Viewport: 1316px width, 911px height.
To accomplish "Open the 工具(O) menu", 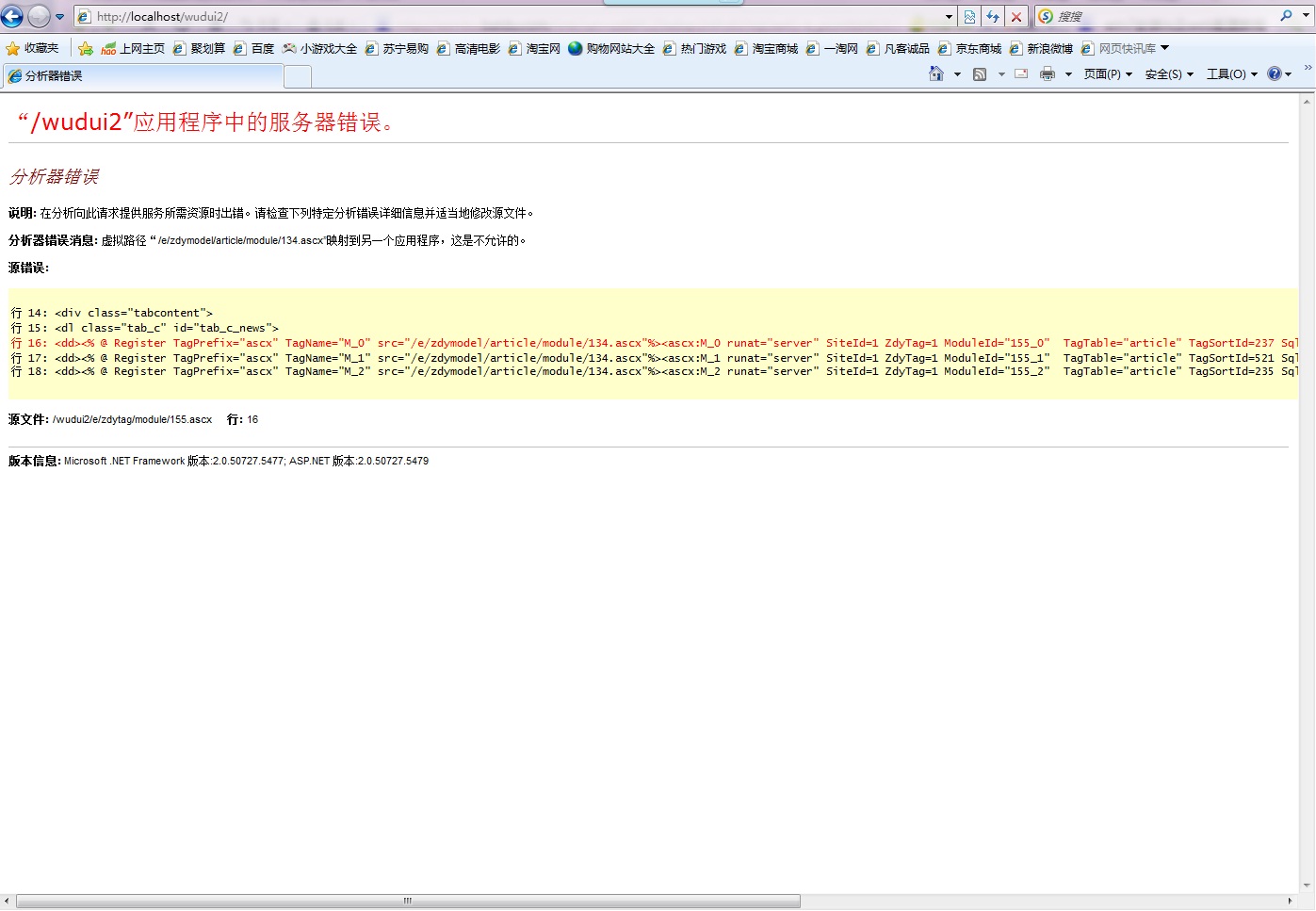I will [x=1231, y=73].
